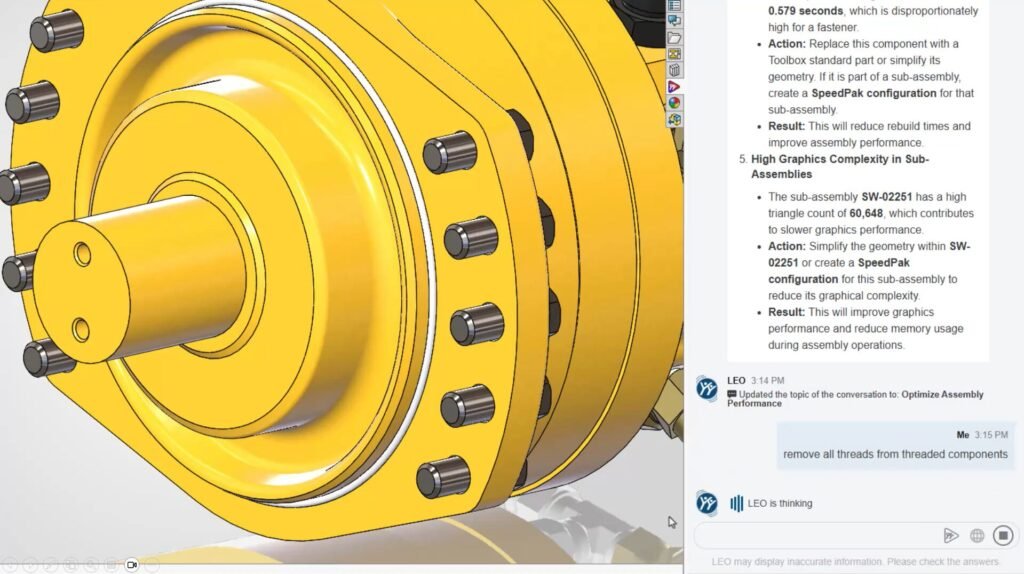Stop LEO's response with the stop button

pos(1003,535)
